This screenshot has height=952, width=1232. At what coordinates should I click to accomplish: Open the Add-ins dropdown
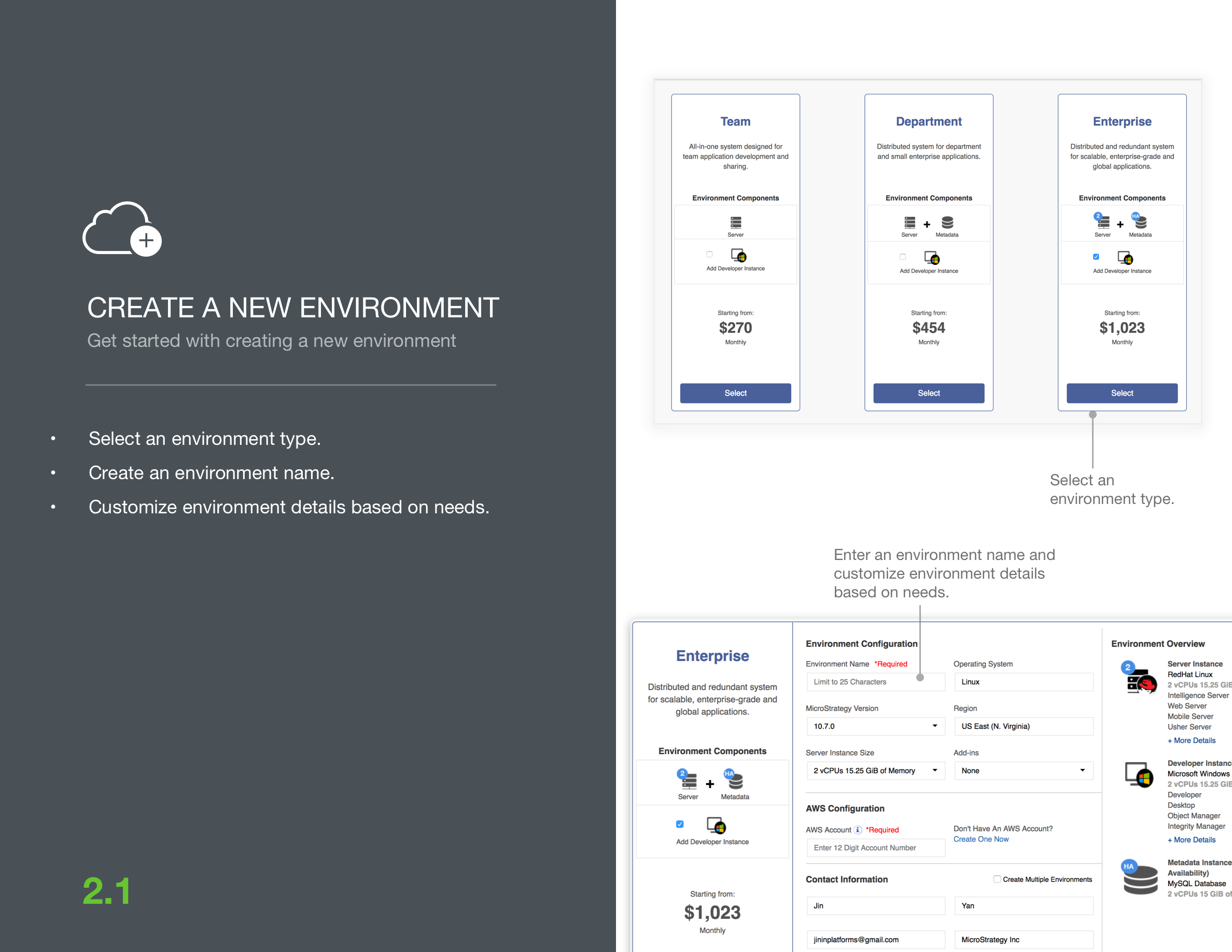click(1082, 771)
